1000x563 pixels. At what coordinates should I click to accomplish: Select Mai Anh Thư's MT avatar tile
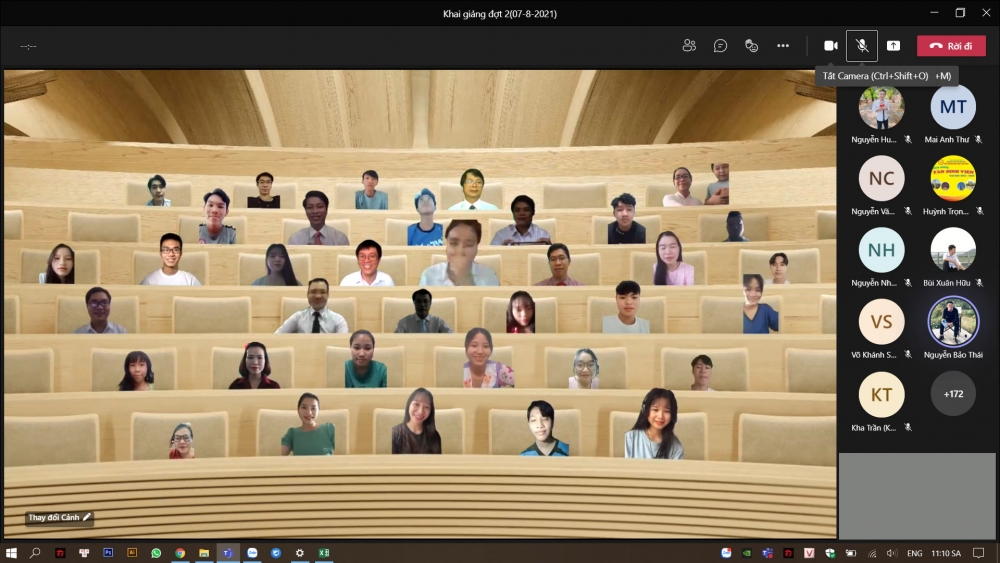click(x=953, y=107)
